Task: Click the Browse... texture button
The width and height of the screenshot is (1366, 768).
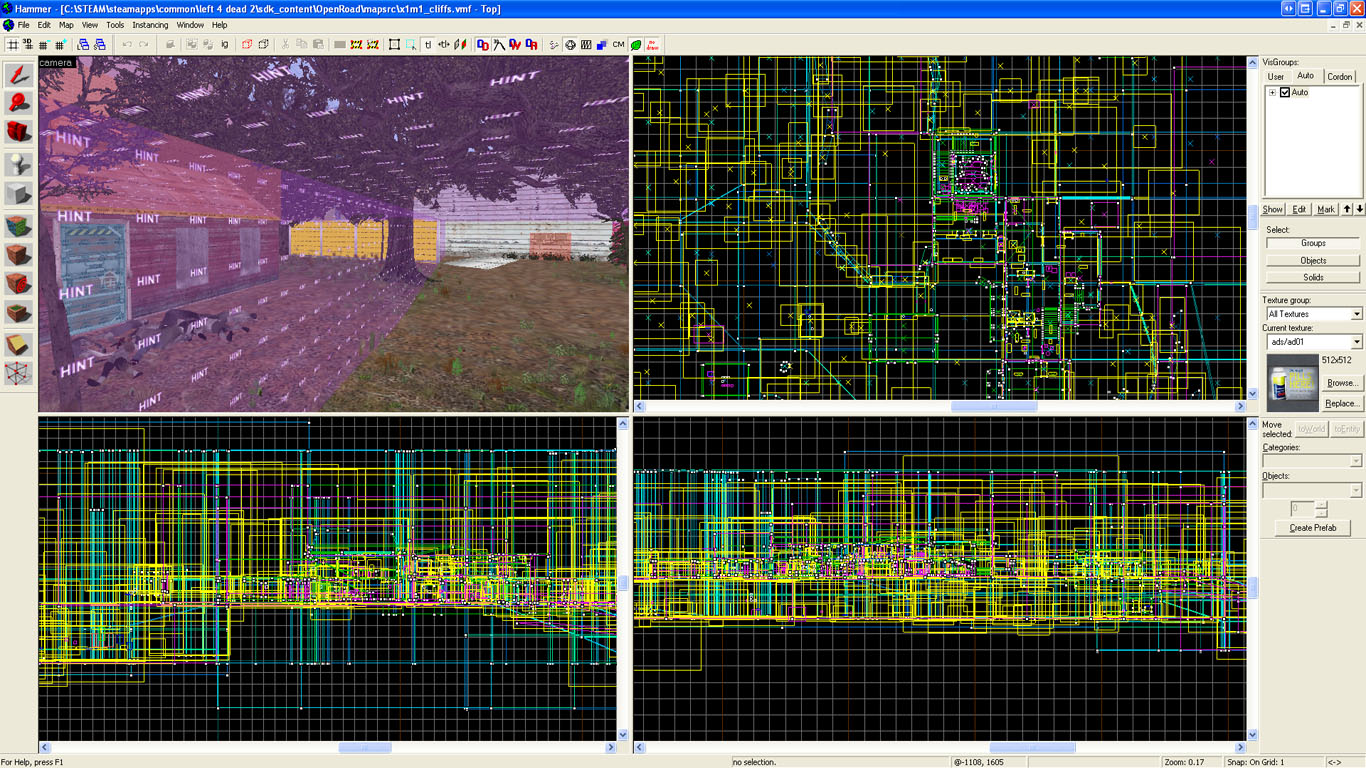Action: tap(1342, 383)
